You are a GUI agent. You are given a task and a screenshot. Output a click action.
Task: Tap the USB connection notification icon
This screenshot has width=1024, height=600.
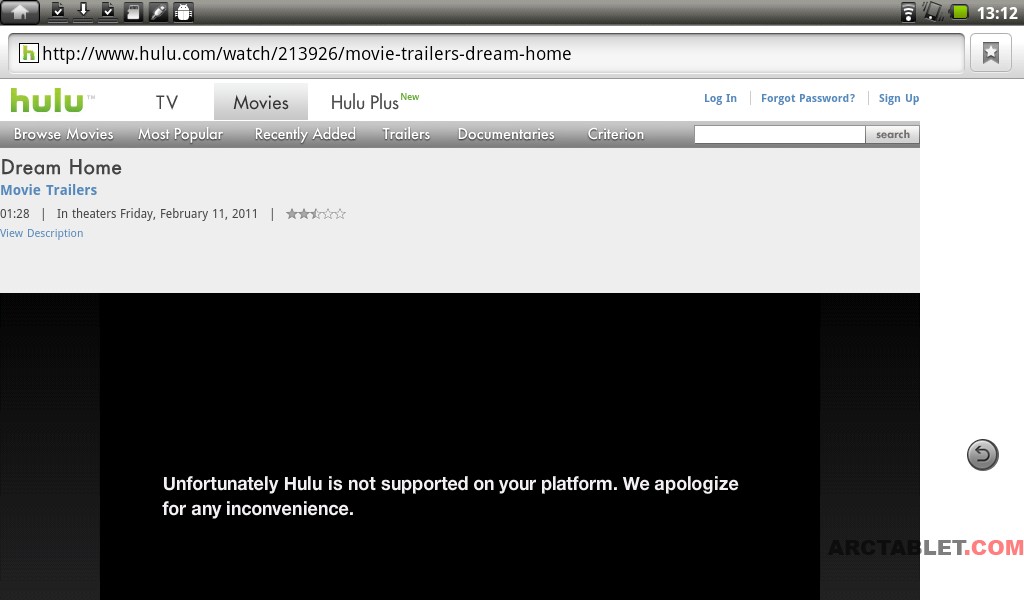[x=158, y=12]
